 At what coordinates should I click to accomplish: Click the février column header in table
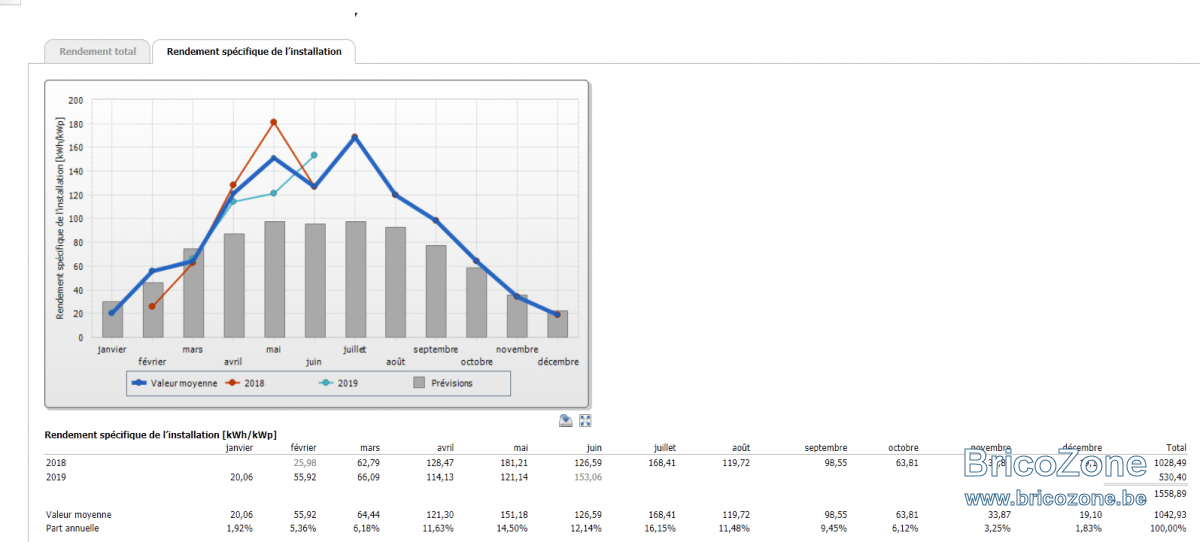pyautogui.click(x=303, y=448)
